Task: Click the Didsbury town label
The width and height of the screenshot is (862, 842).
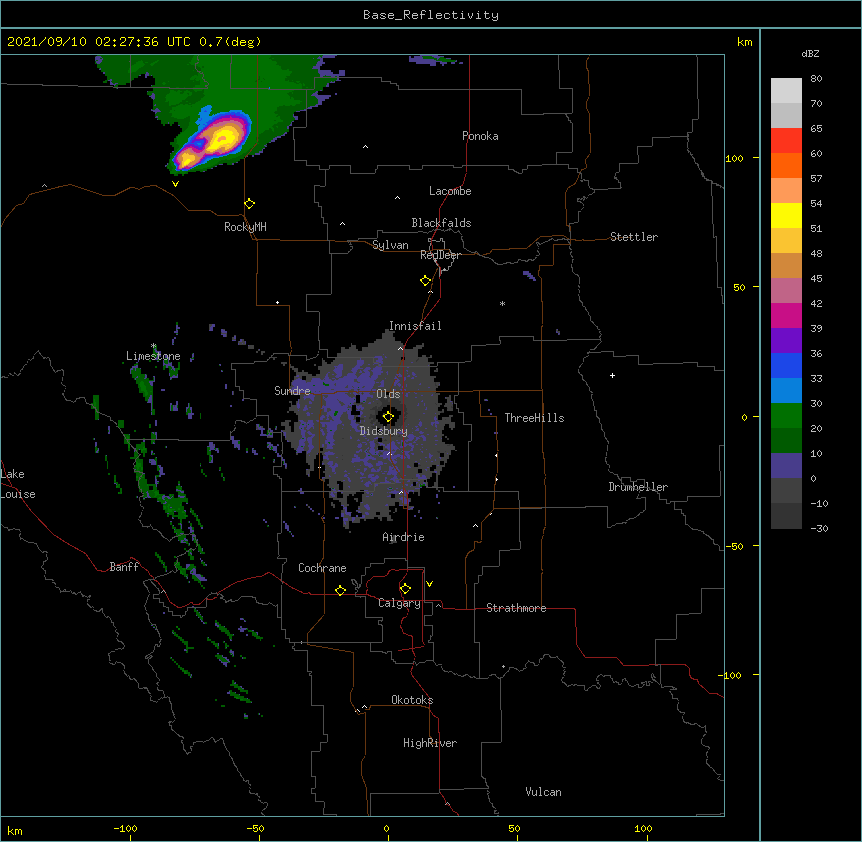Action: 384,431
